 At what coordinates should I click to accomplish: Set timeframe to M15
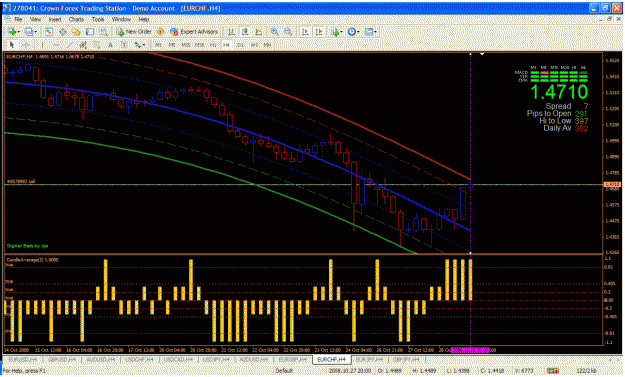186,45
